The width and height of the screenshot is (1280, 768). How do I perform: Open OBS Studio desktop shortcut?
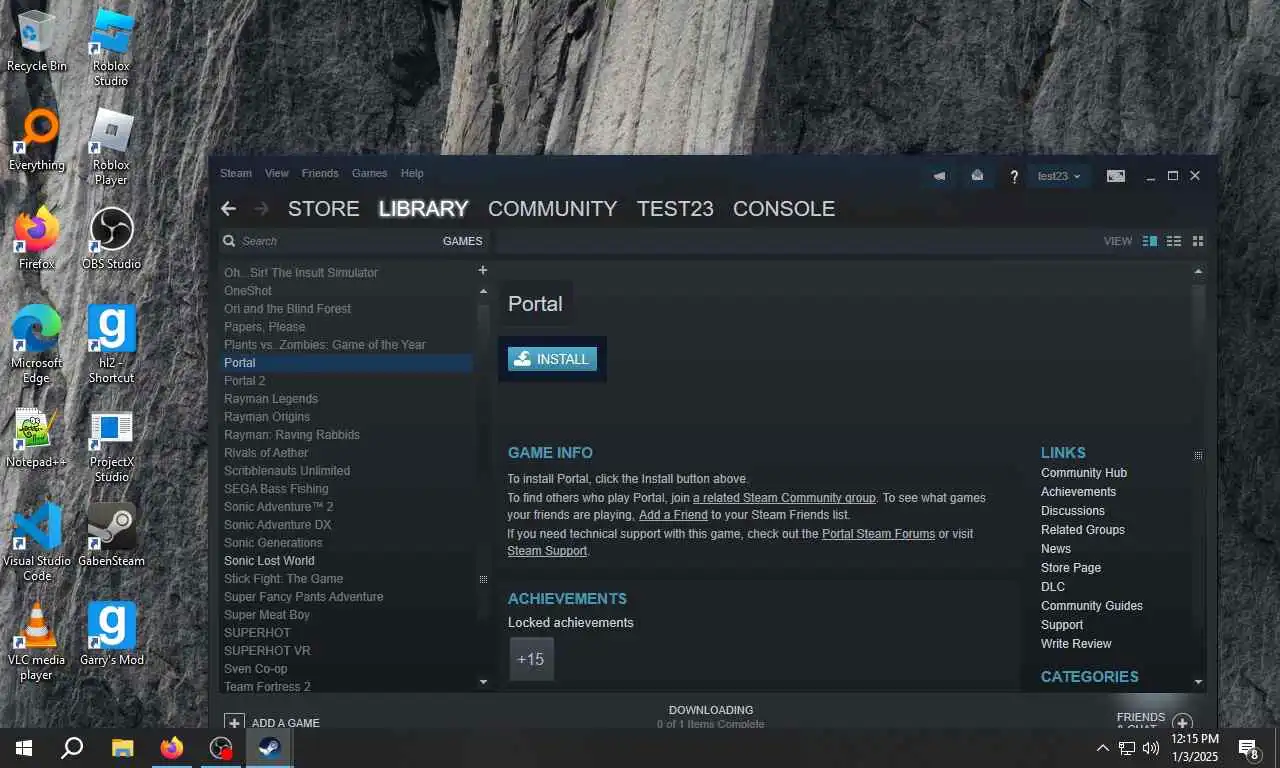point(111,240)
